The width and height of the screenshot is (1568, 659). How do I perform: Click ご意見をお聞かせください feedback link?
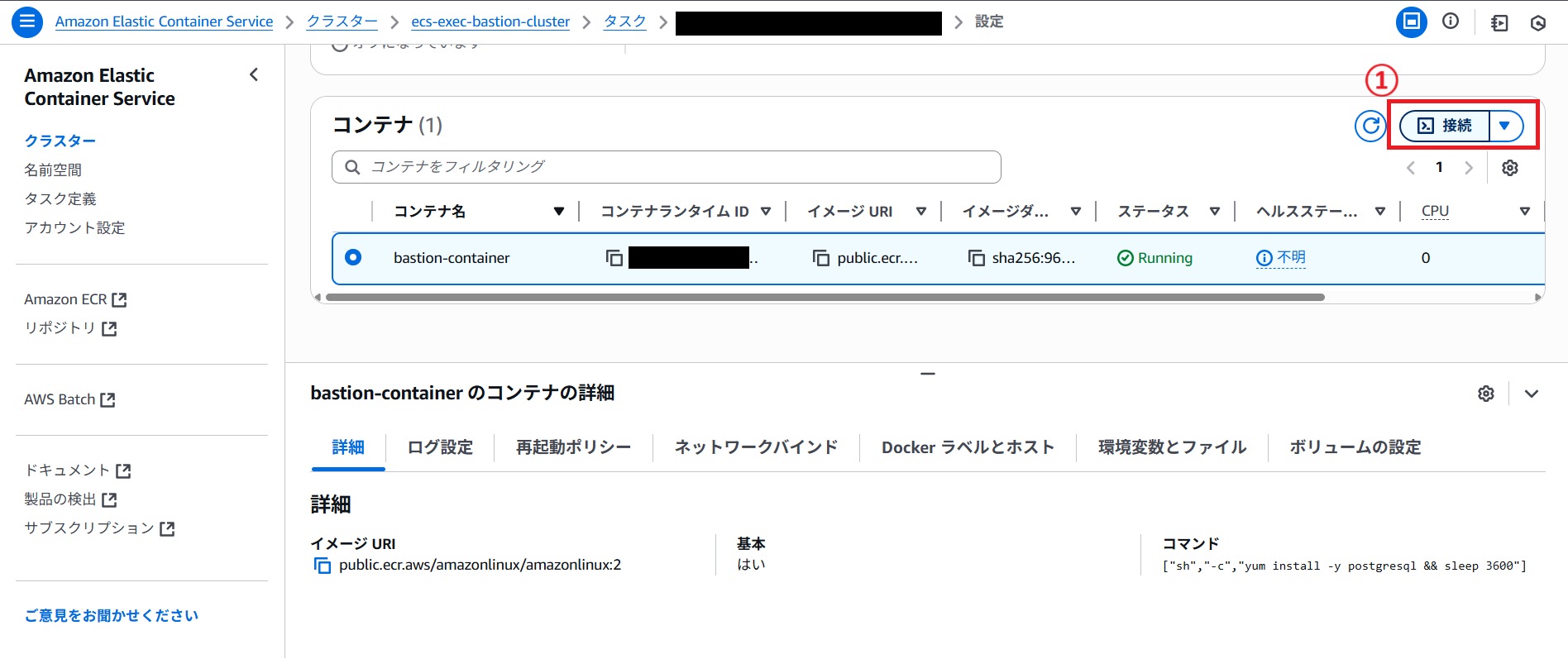point(112,615)
